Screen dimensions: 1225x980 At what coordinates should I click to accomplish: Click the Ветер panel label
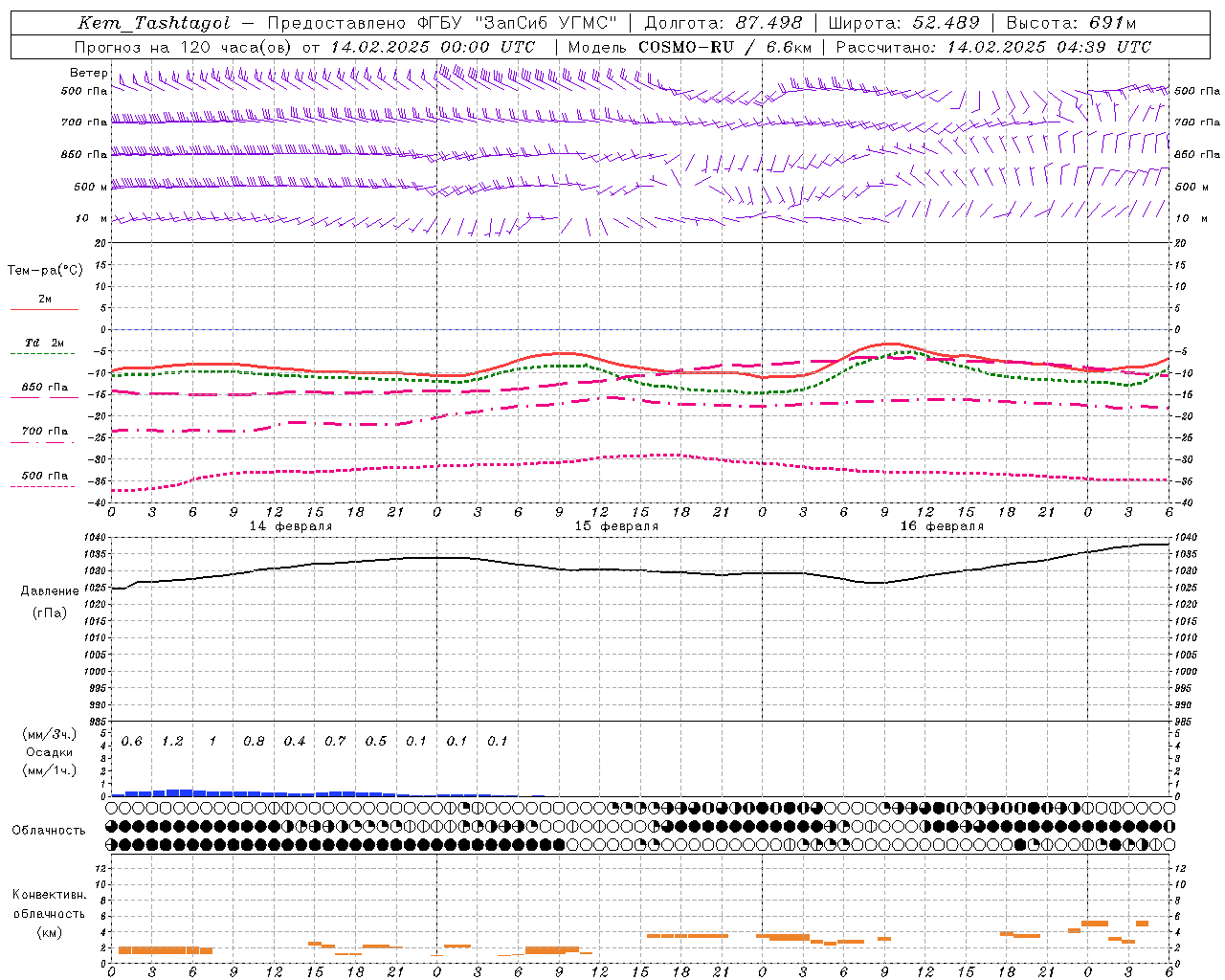click(89, 73)
